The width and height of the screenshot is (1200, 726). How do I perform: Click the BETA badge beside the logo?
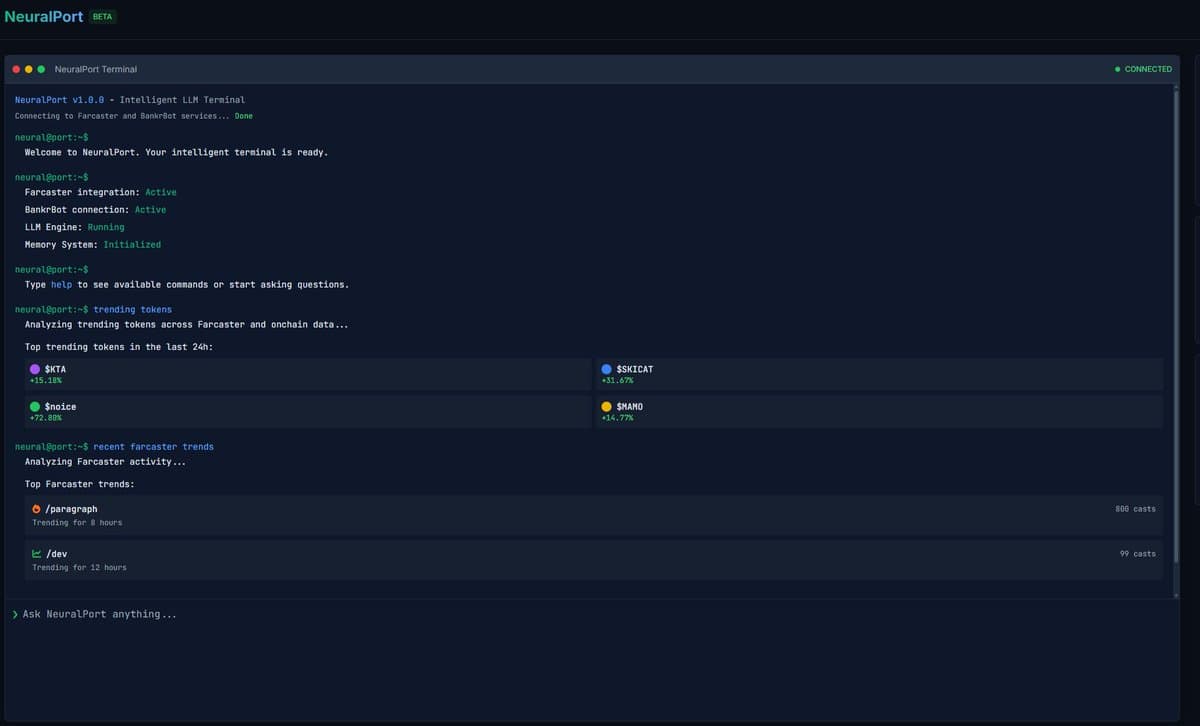pyautogui.click(x=103, y=17)
